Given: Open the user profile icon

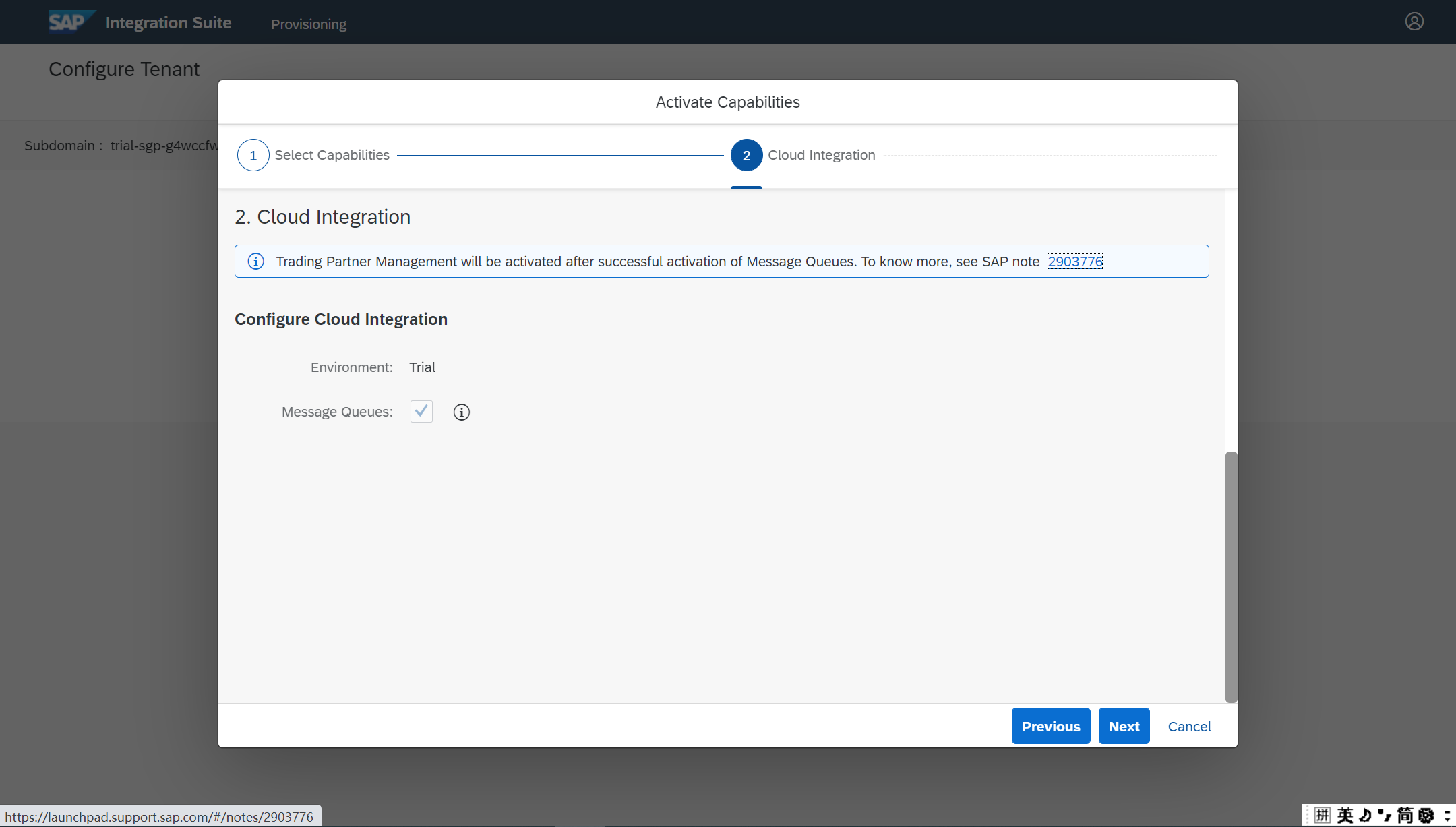Looking at the screenshot, I should pyautogui.click(x=1414, y=22).
